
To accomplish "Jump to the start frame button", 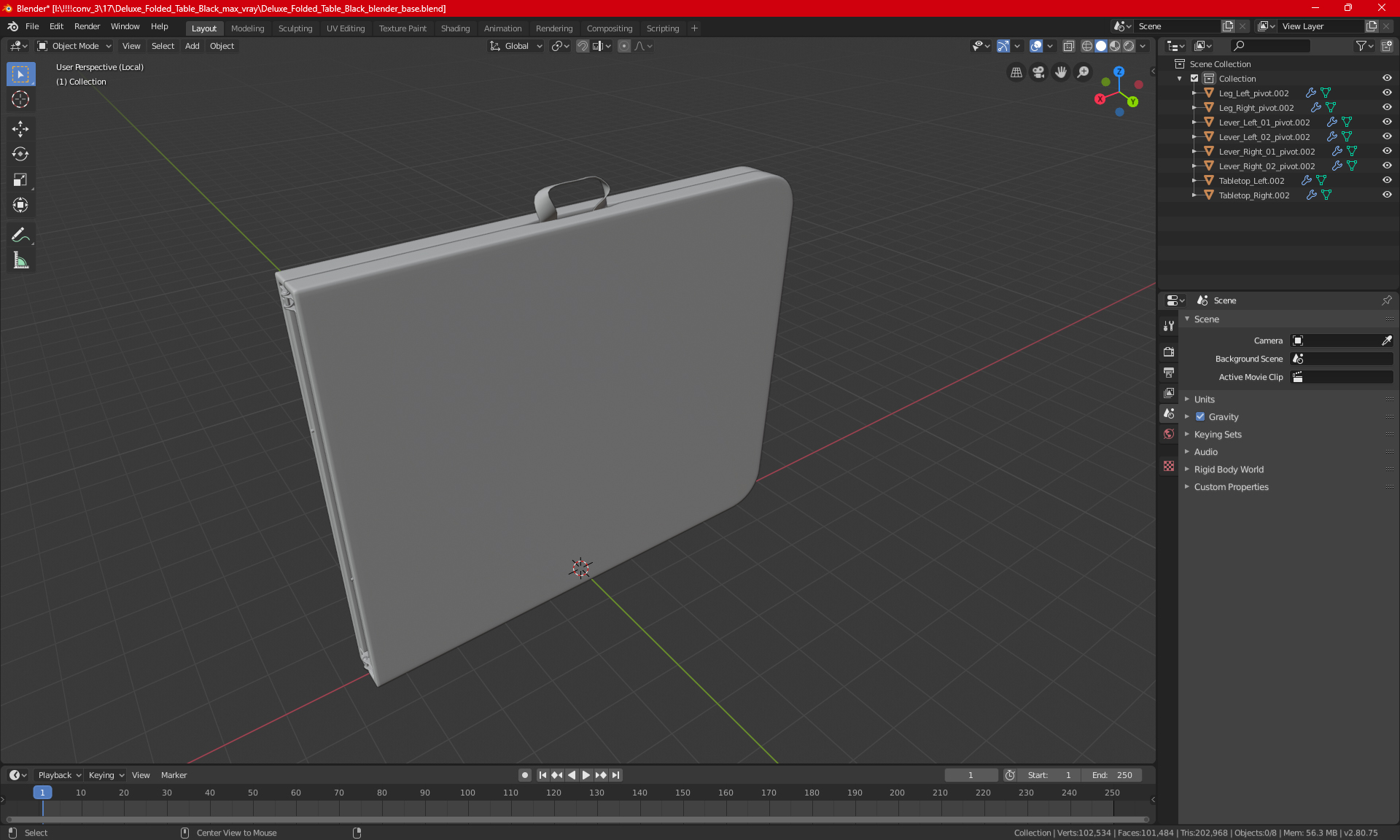I will pos(542,775).
